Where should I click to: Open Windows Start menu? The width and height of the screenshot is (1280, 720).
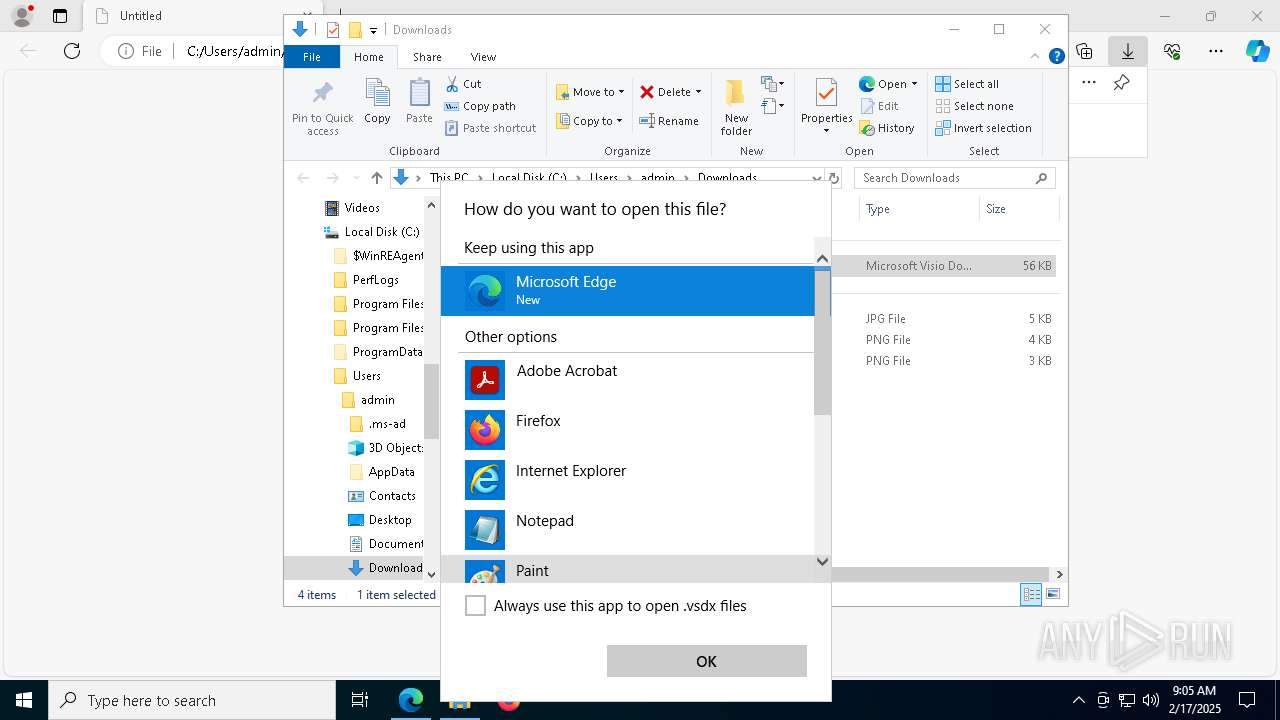coord(24,700)
